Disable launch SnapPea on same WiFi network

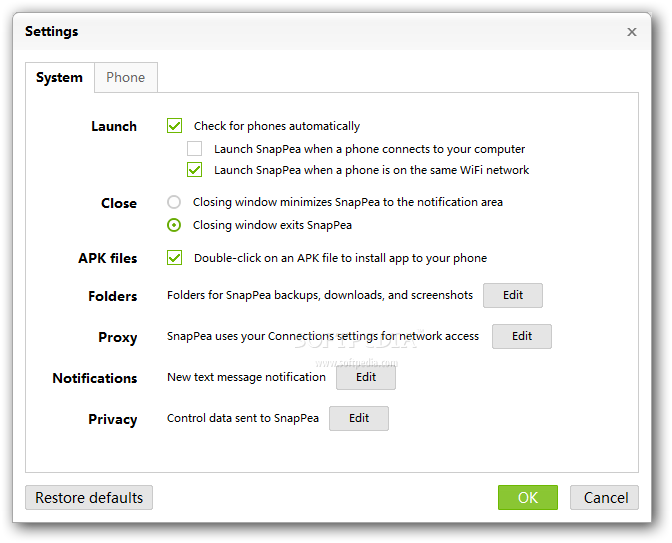coord(195,170)
